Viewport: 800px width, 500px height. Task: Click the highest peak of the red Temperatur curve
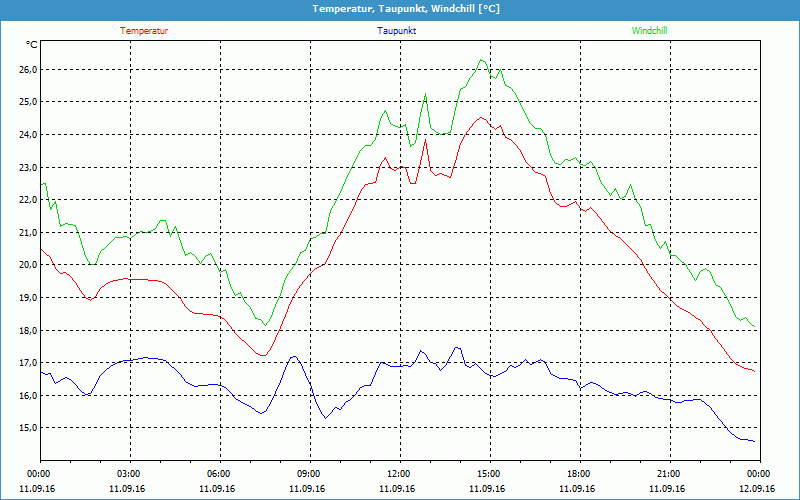click(x=482, y=118)
